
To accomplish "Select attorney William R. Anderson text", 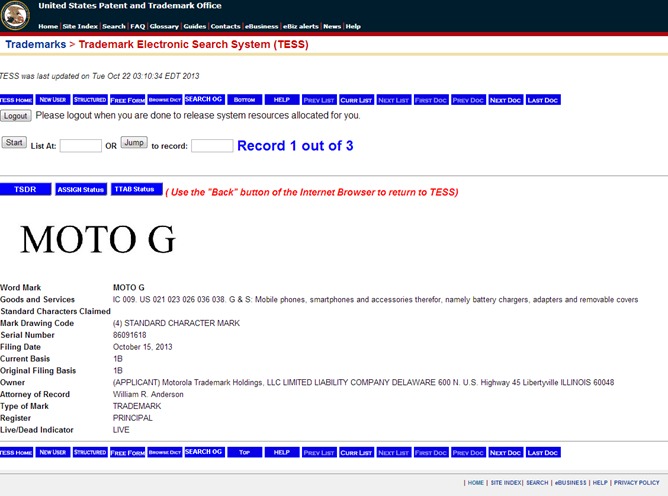I will (x=148, y=394).
